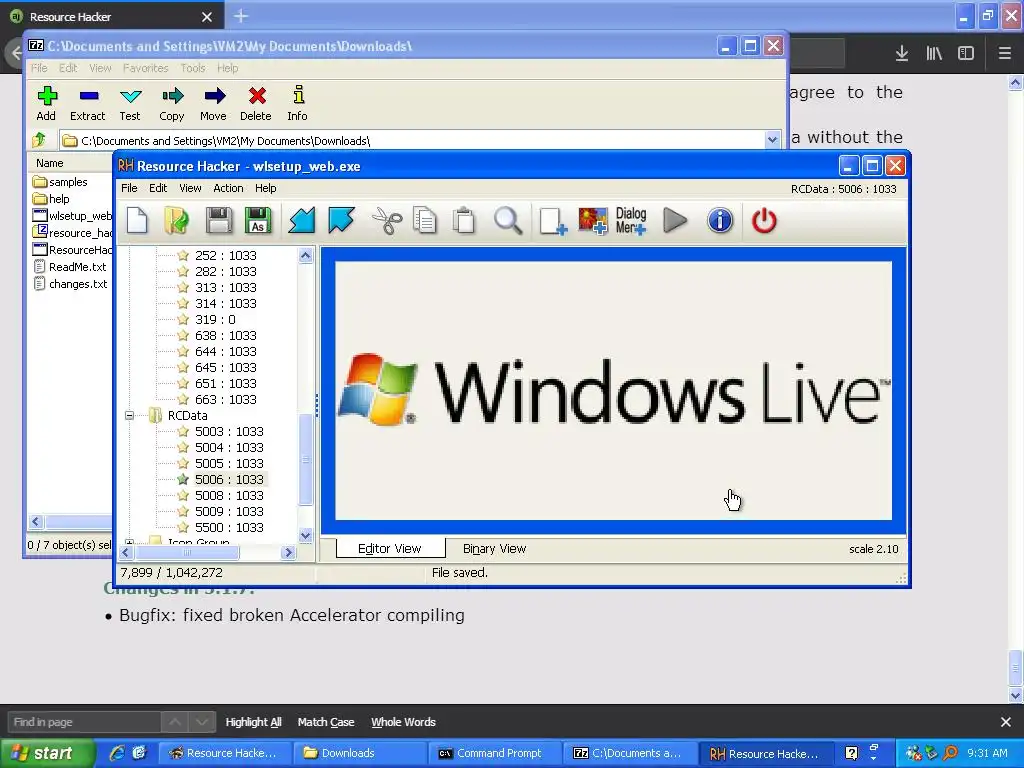Click the Info icon in 7-Zip

click(298, 103)
